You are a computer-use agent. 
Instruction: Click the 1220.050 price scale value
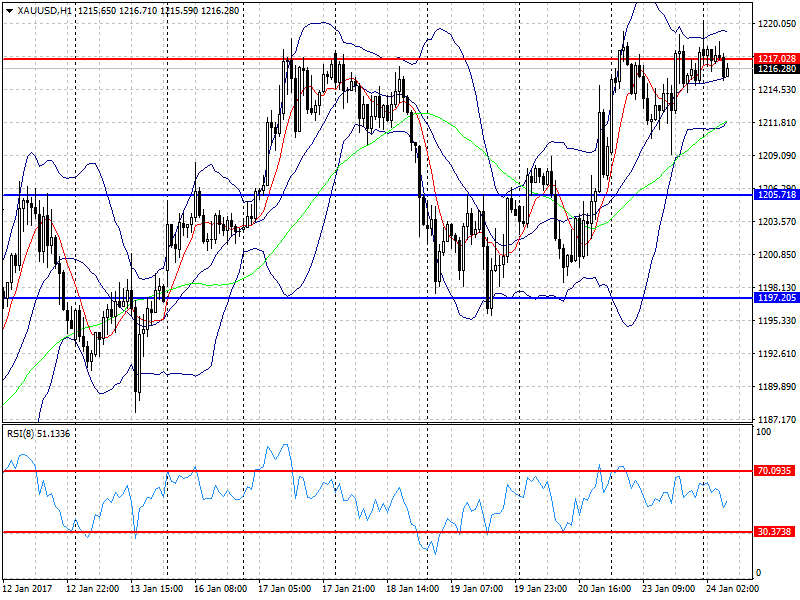pyautogui.click(x=777, y=23)
